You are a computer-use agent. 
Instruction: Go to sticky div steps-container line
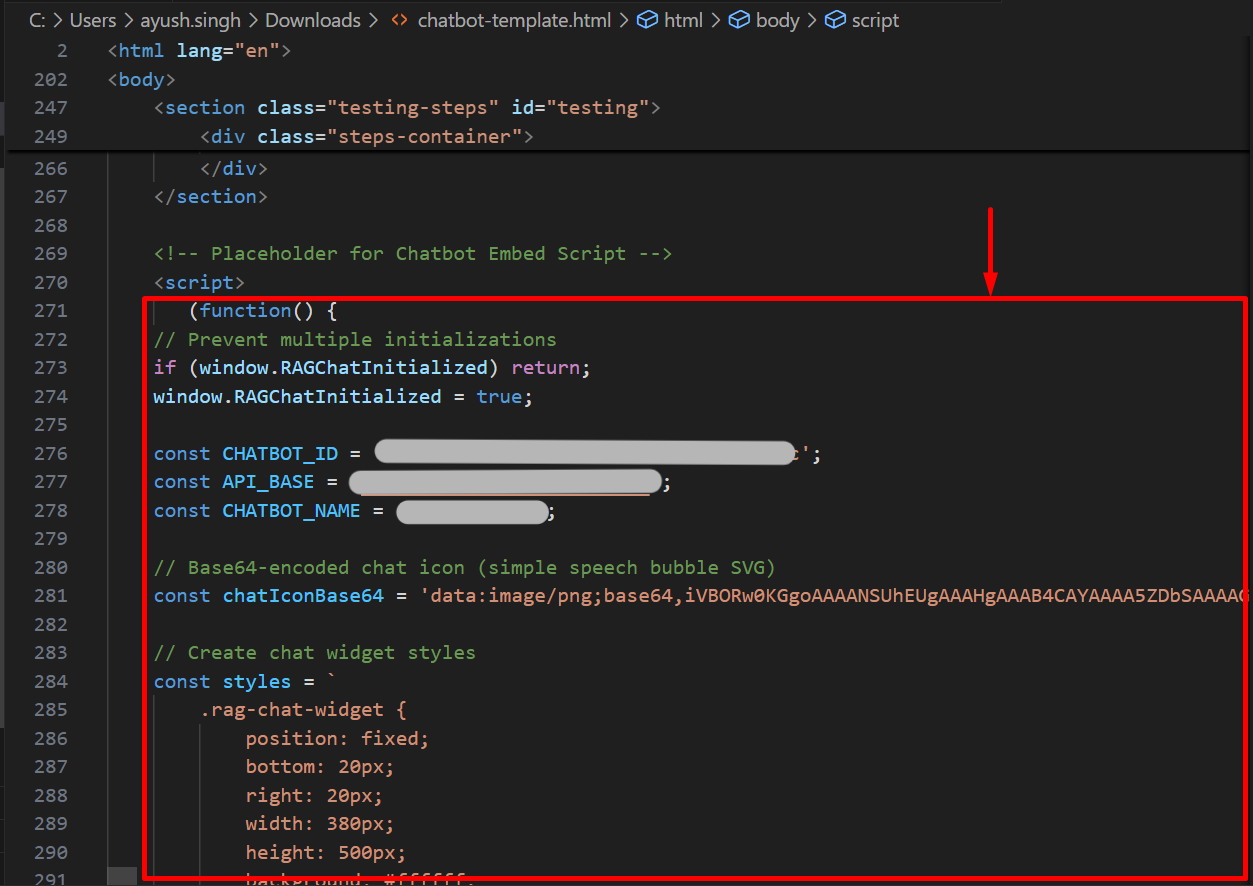click(x=366, y=136)
